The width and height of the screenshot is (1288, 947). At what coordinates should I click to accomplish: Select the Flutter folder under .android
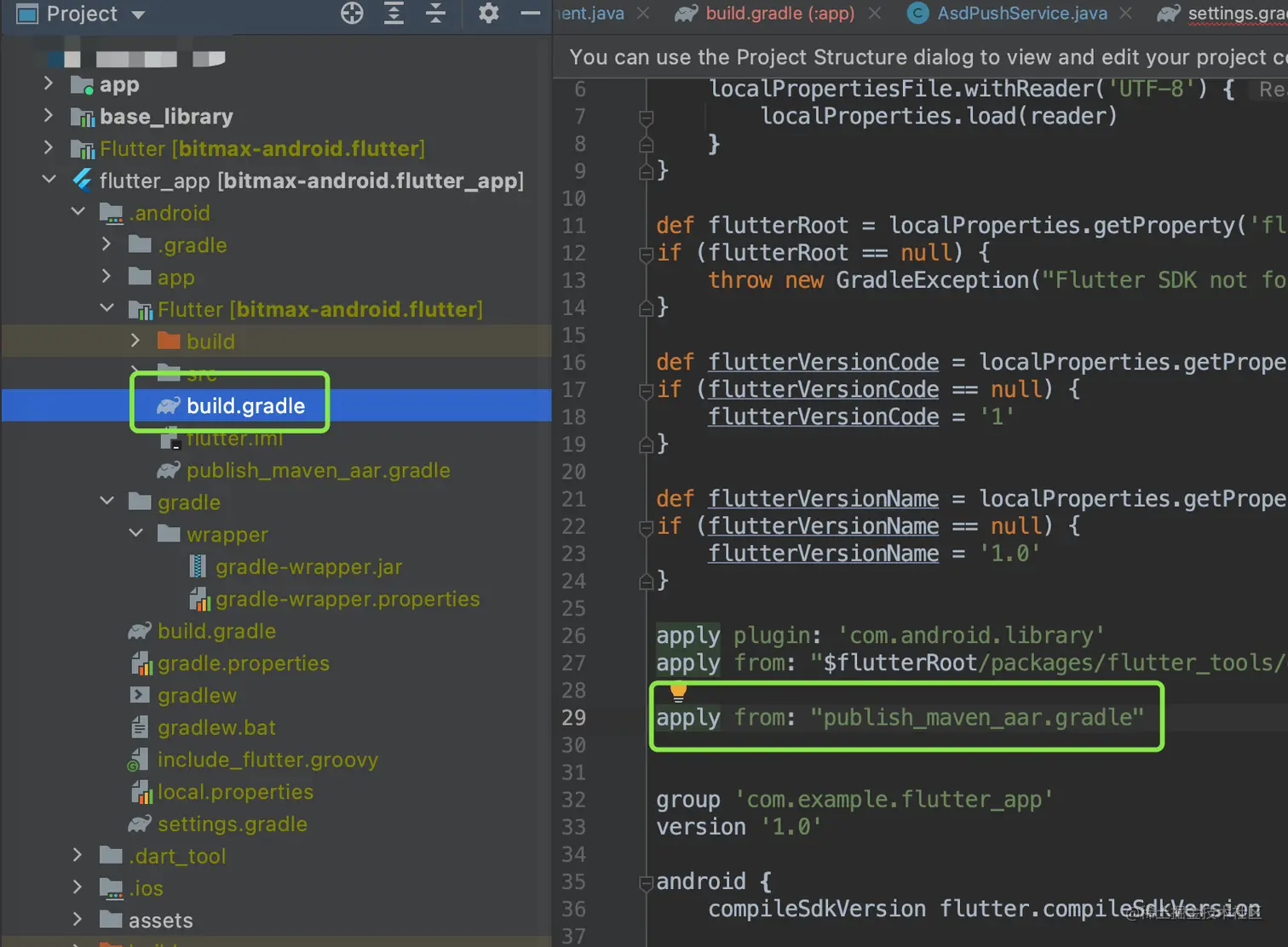point(319,309)
